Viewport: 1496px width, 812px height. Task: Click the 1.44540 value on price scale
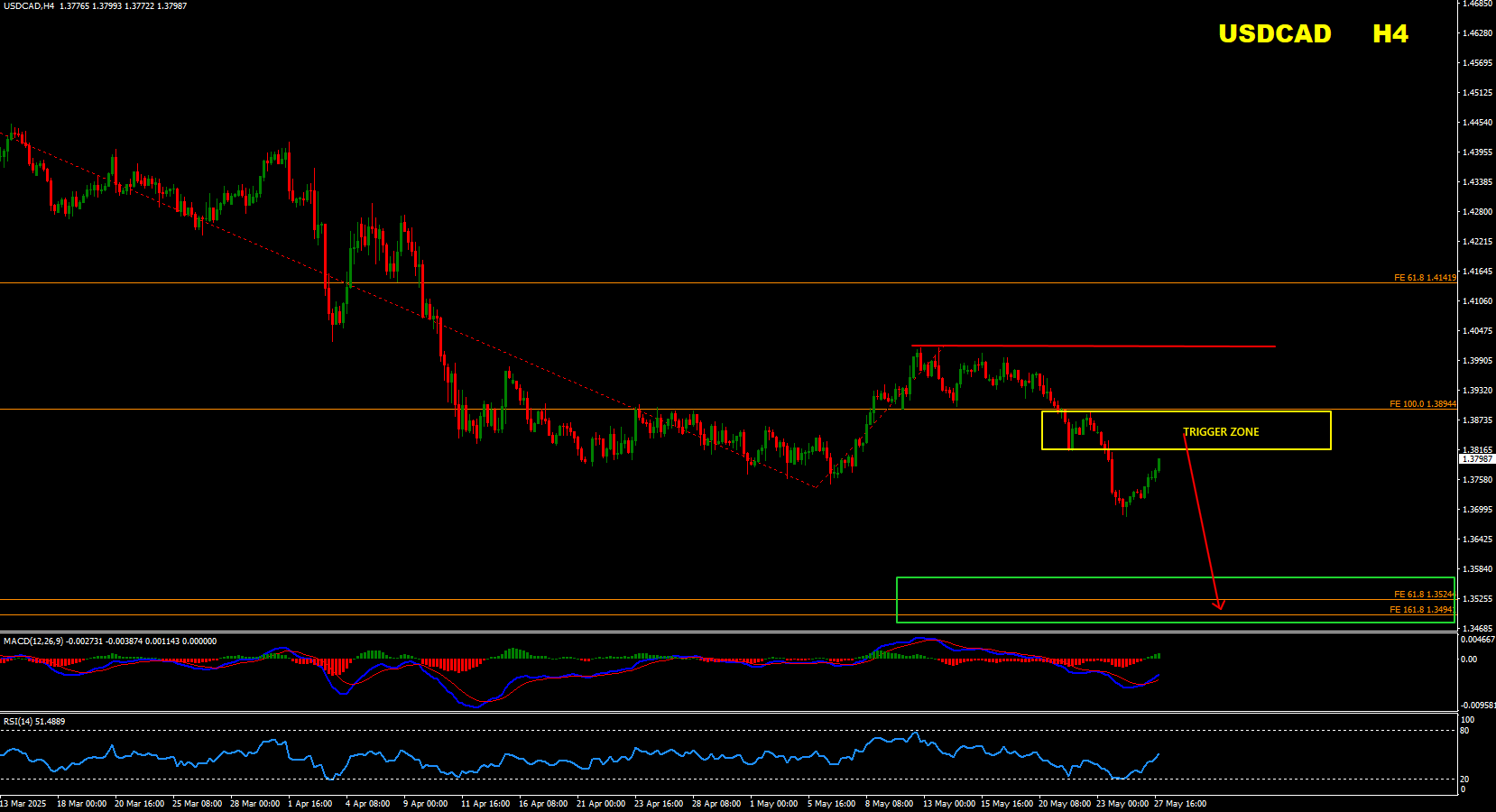pos(1477,123)
